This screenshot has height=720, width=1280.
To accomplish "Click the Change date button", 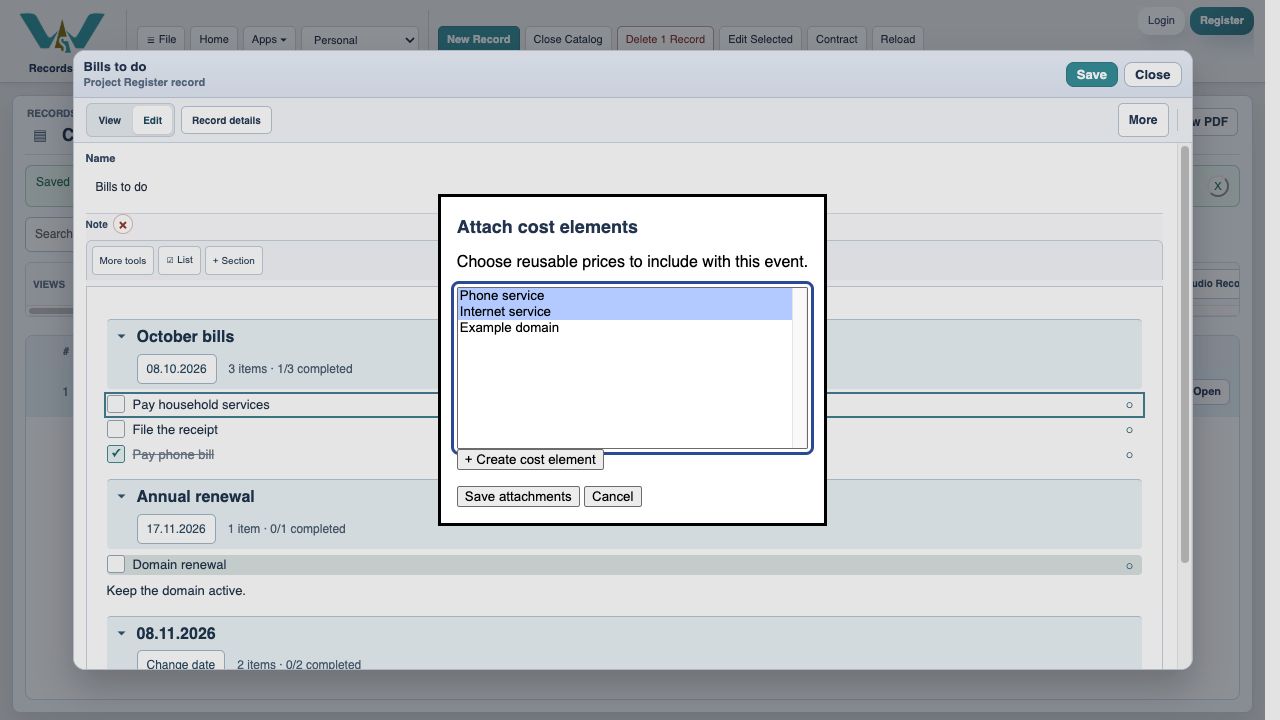I will 181,662.
